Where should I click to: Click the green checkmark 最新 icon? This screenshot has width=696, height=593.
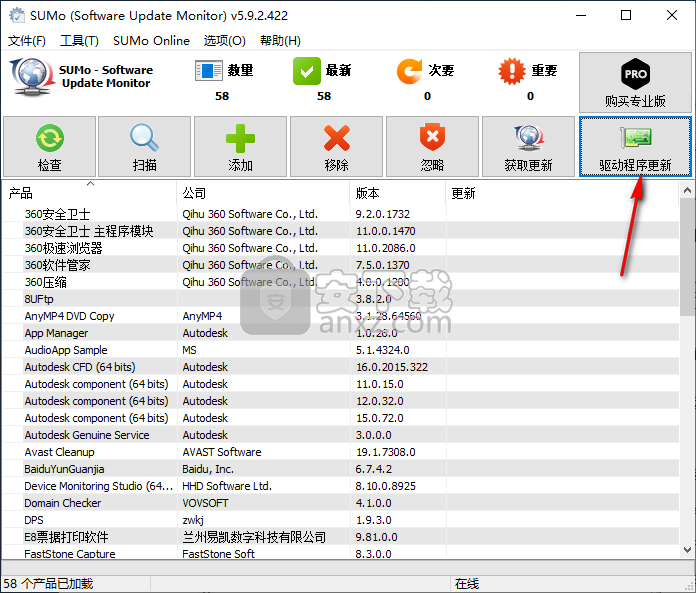(307, 71)
